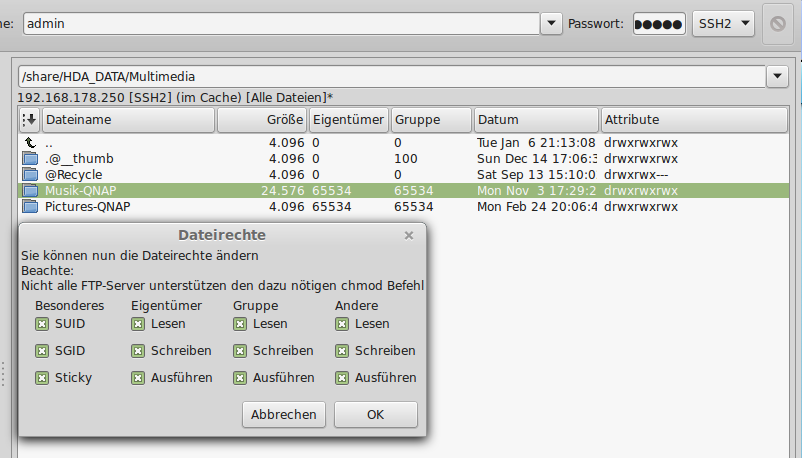This screenshot has height=458, width=802.
Task: Toggle the SUID checkbox
Action: [42, 324]
